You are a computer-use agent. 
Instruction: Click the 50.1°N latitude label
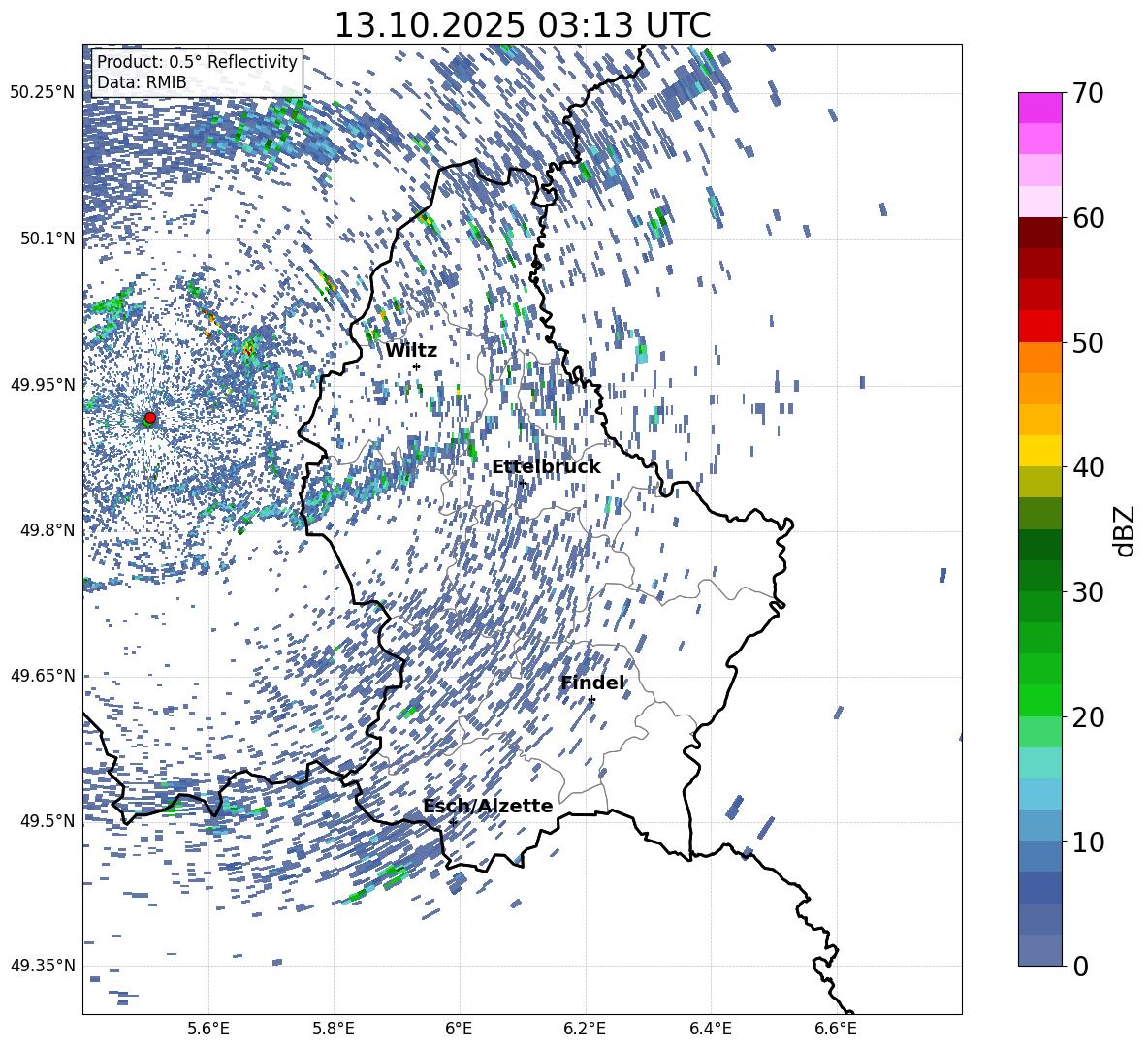(x=47, y=238)
